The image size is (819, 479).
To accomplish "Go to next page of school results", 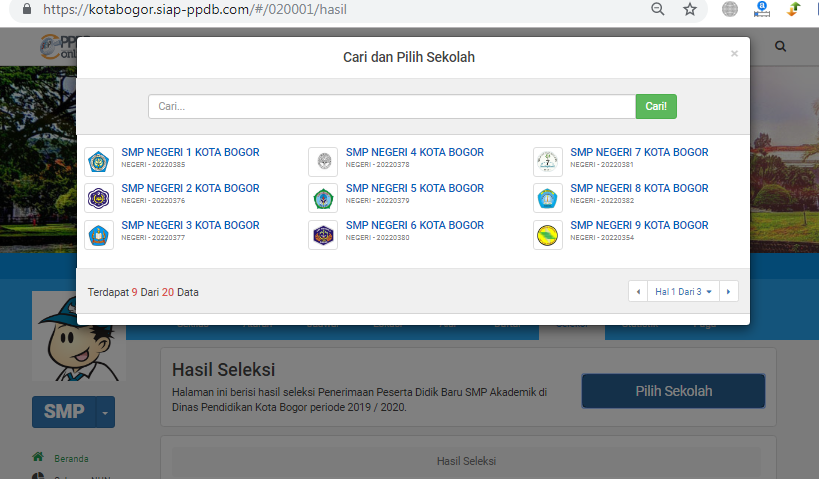I will point(729,291).
